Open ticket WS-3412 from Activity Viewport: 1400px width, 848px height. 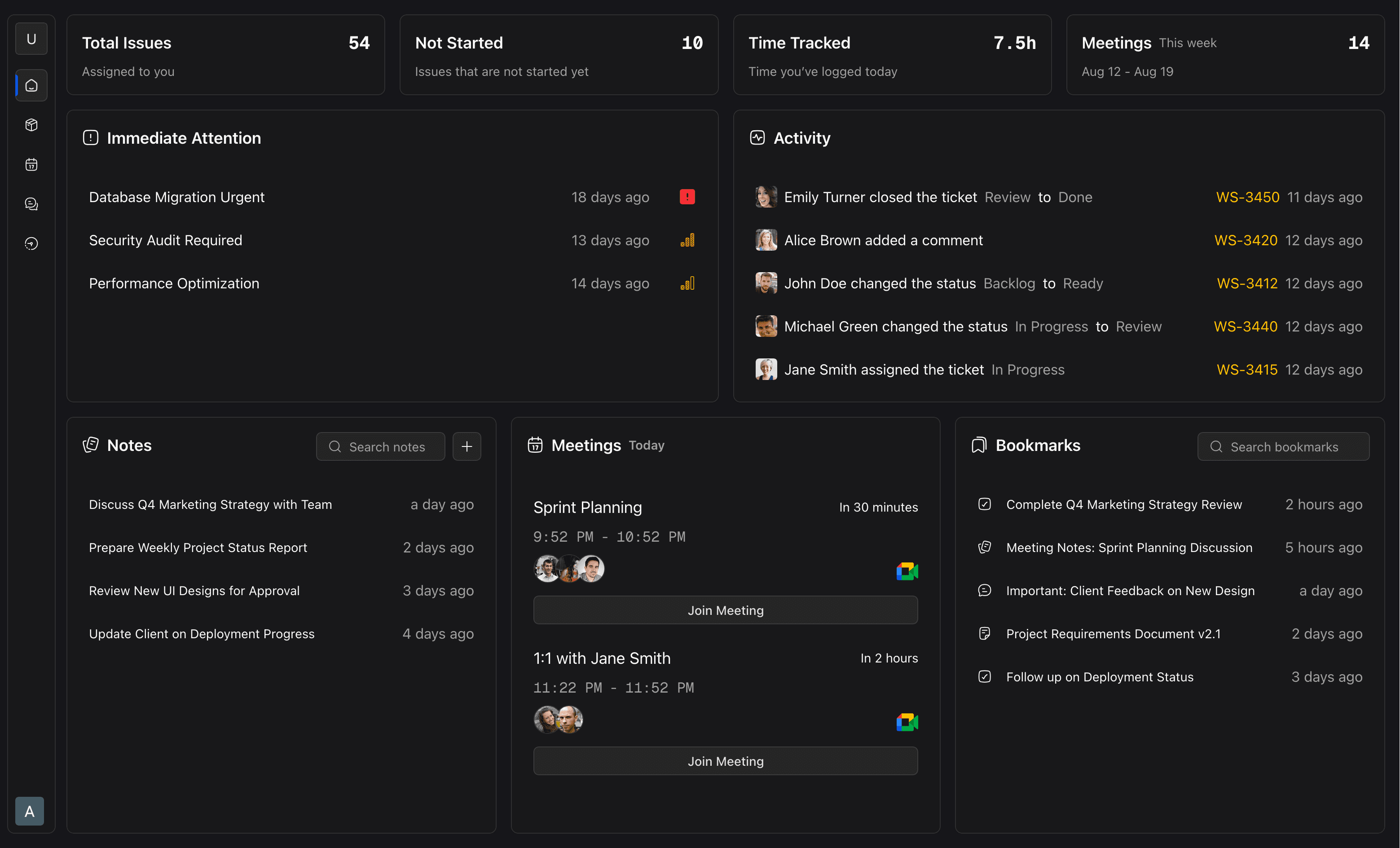point(1247,283)
